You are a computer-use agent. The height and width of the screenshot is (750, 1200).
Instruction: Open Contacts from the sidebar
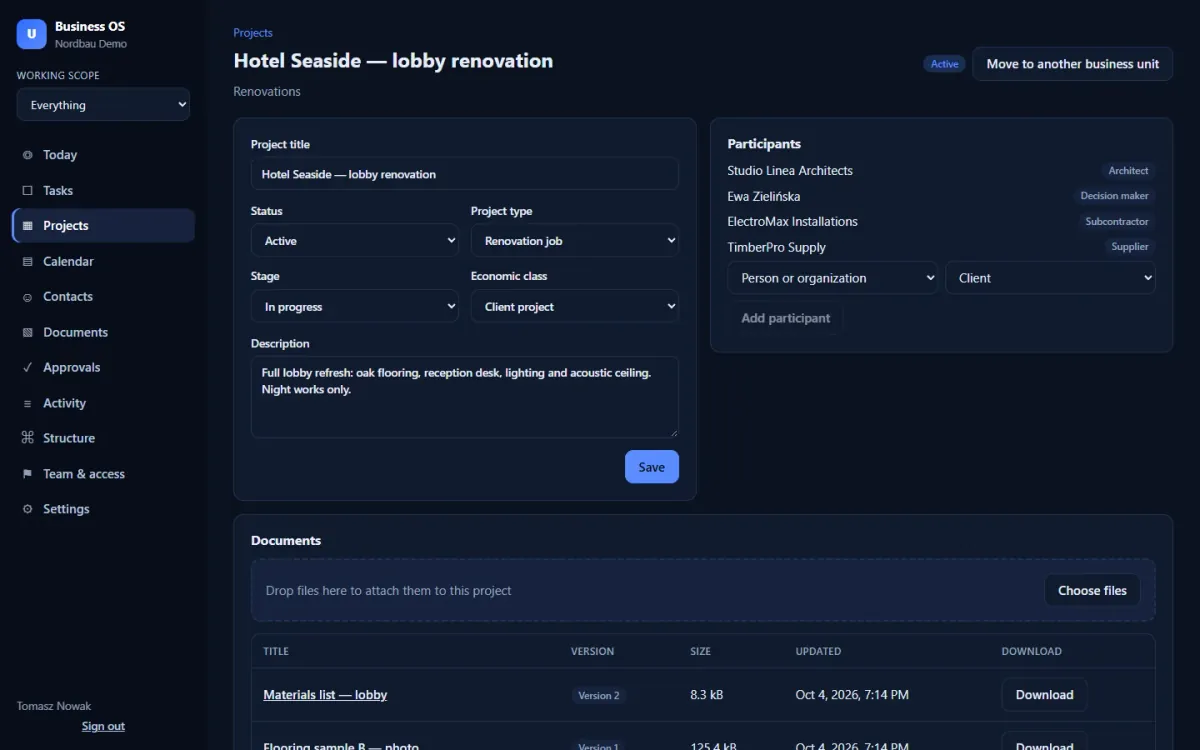click(103, 297)
